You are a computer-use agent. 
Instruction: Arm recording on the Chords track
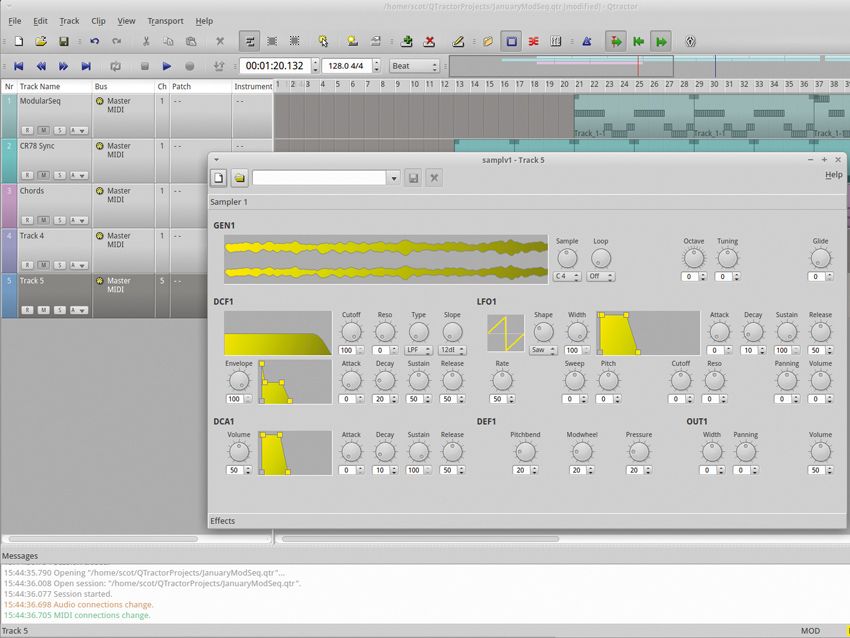(x=28, y=220)
